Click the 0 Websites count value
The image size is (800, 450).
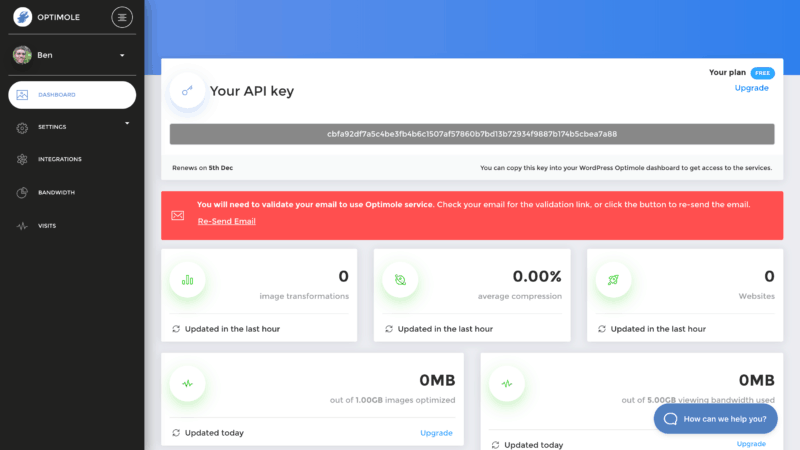769,277
